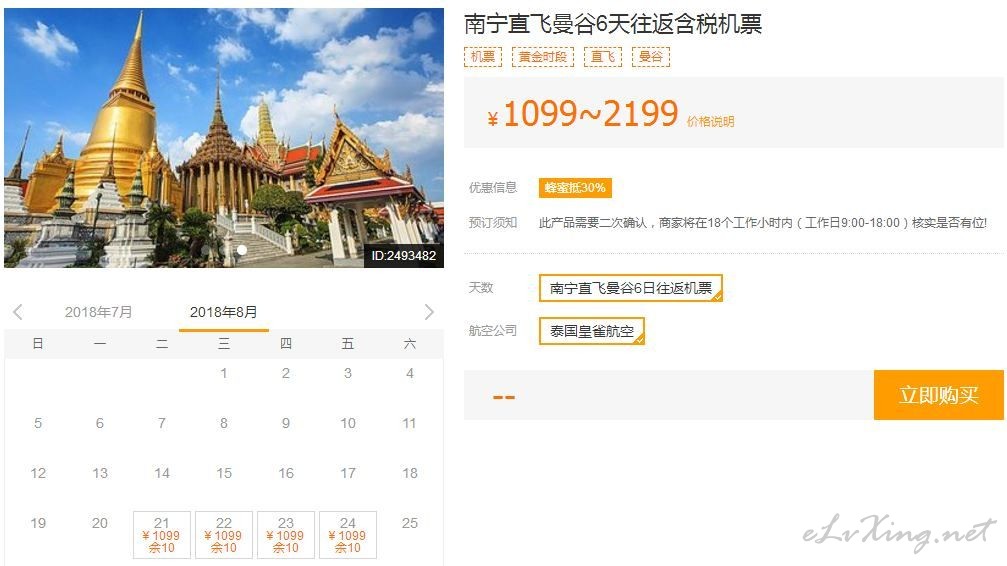Click the 曼谷 tag
This screenshot has width=1007, height=566.
[651, 57]
